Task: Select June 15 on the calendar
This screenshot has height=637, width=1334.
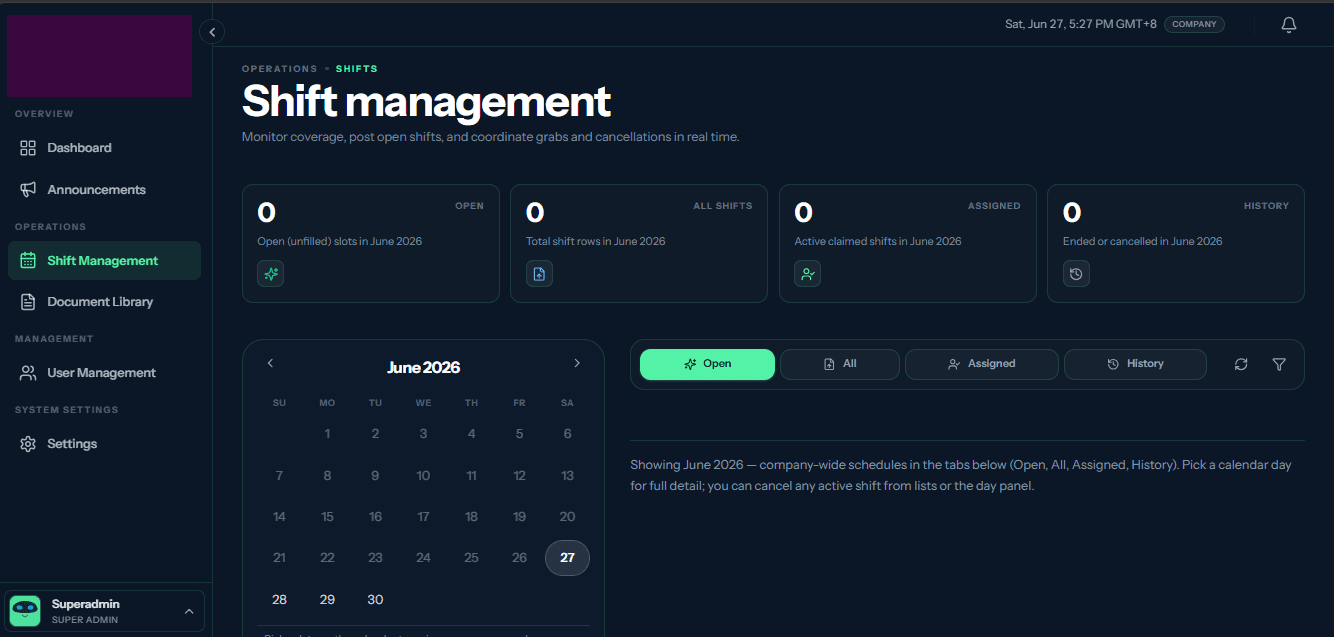Action: [x=327, y=517]
